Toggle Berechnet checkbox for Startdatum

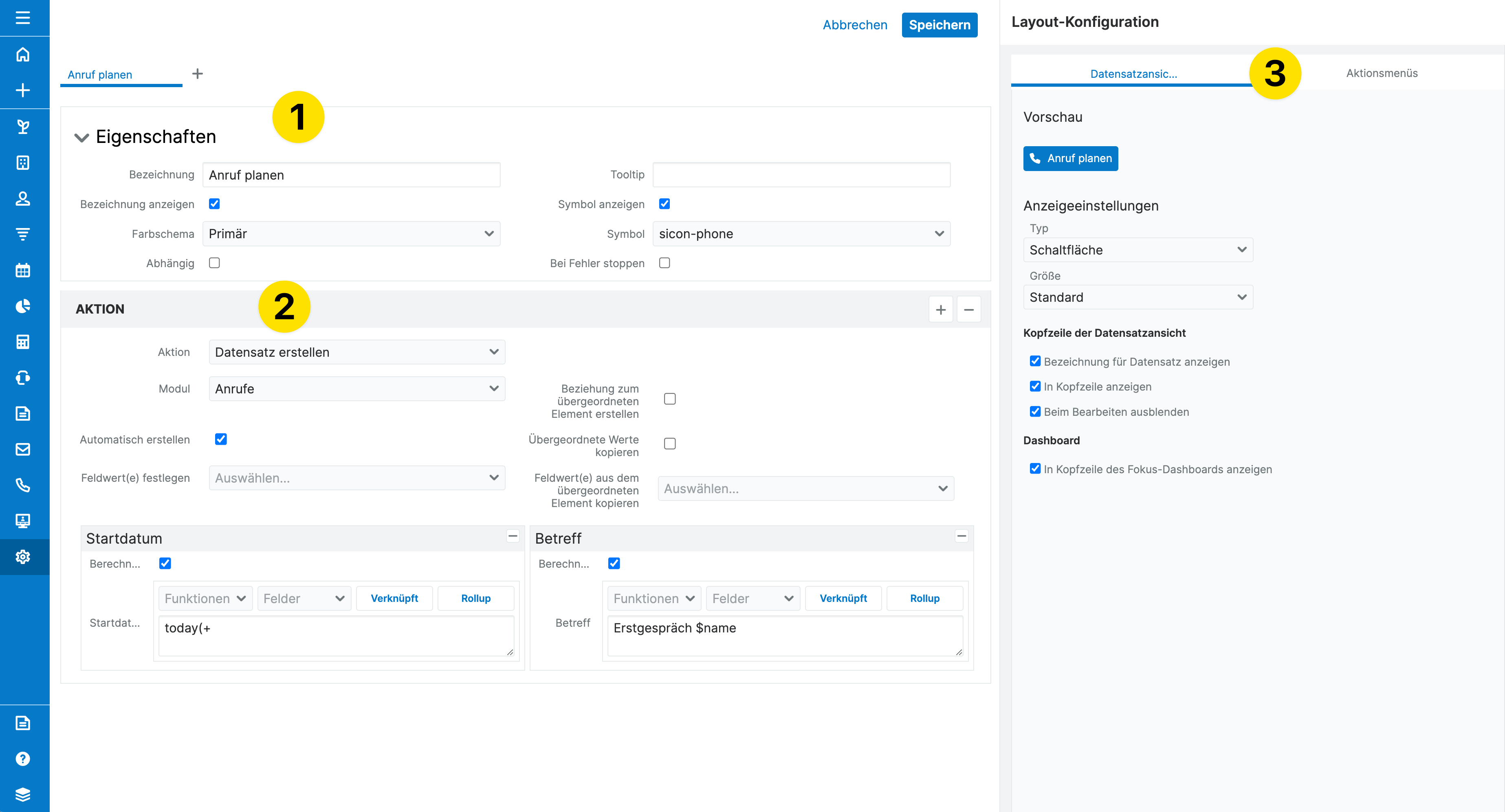[165, 563]
